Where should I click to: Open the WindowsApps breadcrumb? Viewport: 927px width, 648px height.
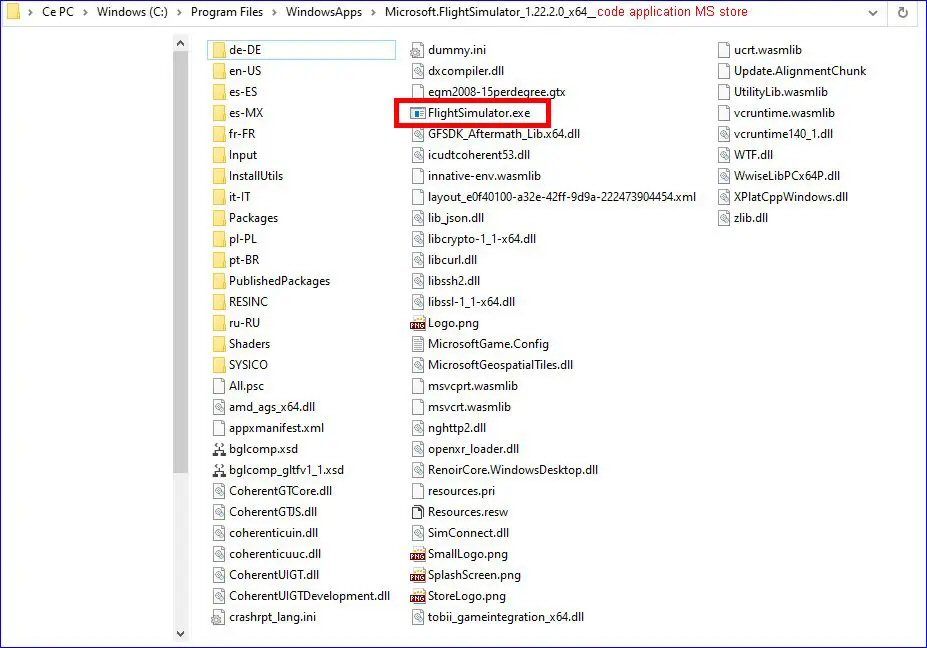click(x=323, y=12)
